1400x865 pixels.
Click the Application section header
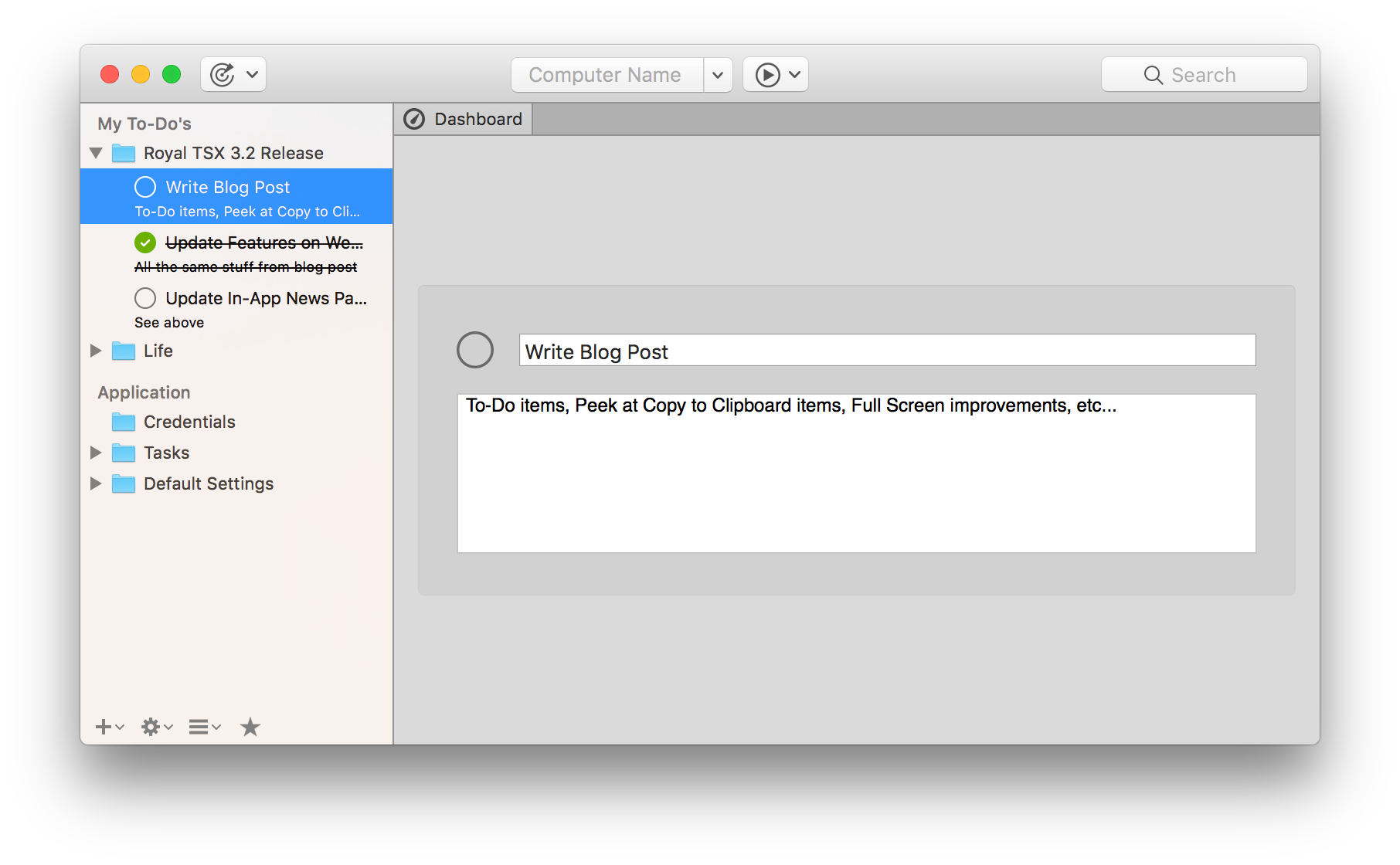click(144, 392)
